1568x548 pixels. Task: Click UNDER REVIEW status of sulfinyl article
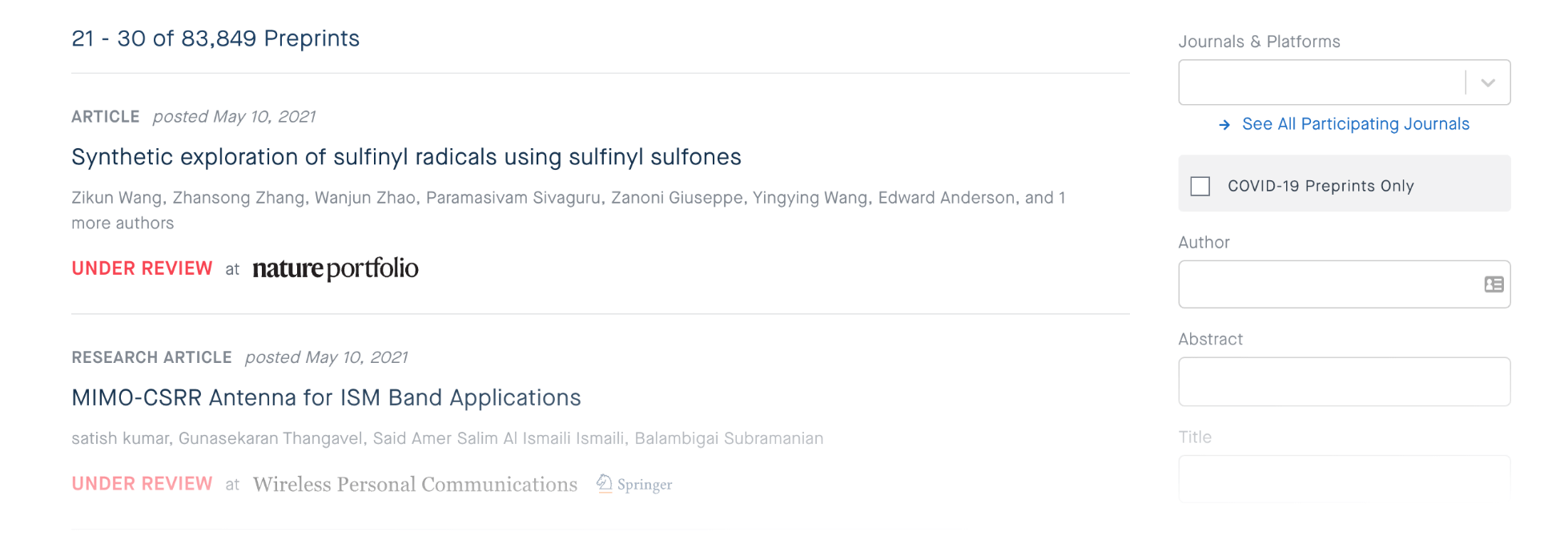coord(142,268)
